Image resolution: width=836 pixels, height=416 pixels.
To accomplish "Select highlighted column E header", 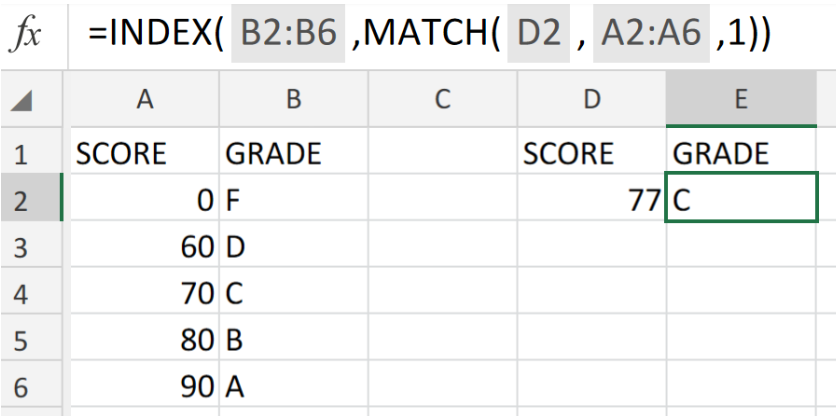I will tap(741, 99).
